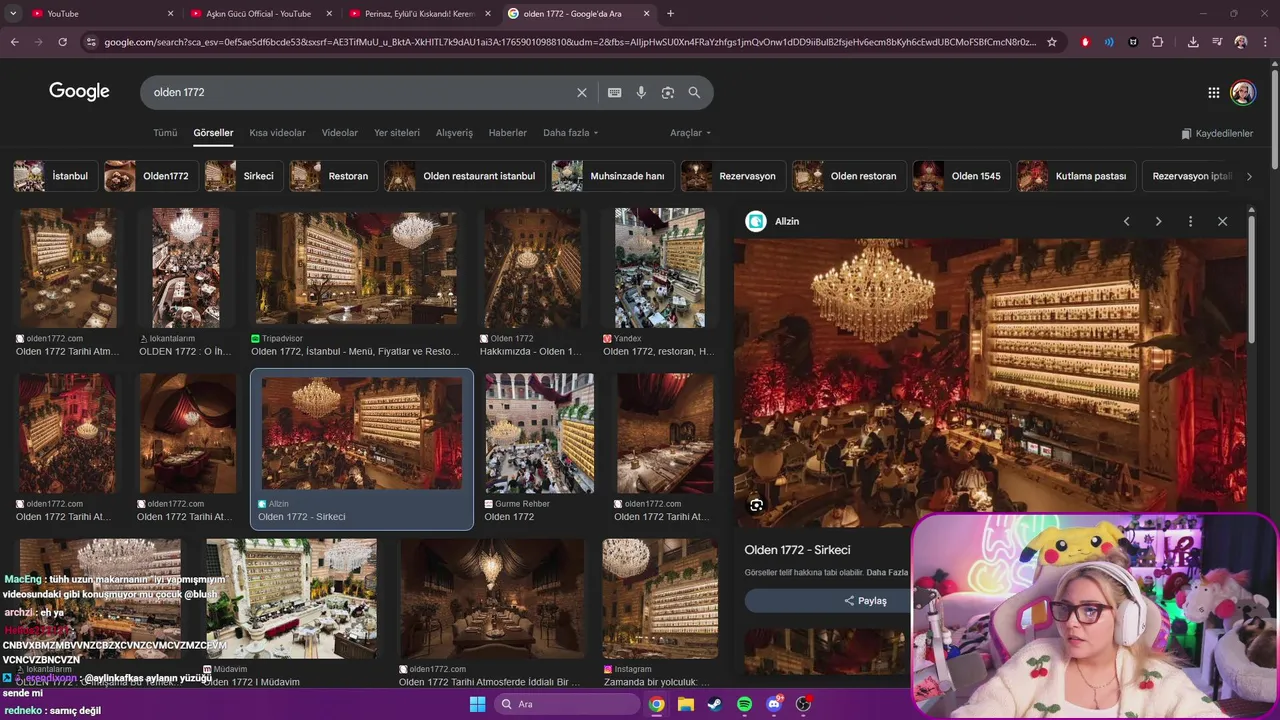Open Olden 1772 - Sirkeci title link

pos(797,550)
